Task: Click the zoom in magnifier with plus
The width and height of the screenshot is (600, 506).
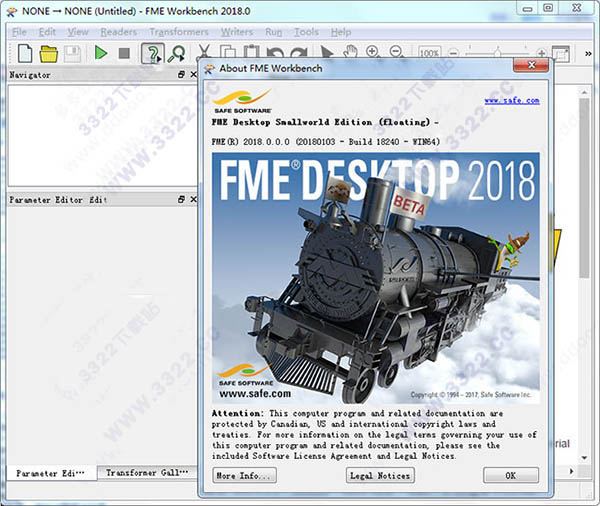Action: pos(373,51)
